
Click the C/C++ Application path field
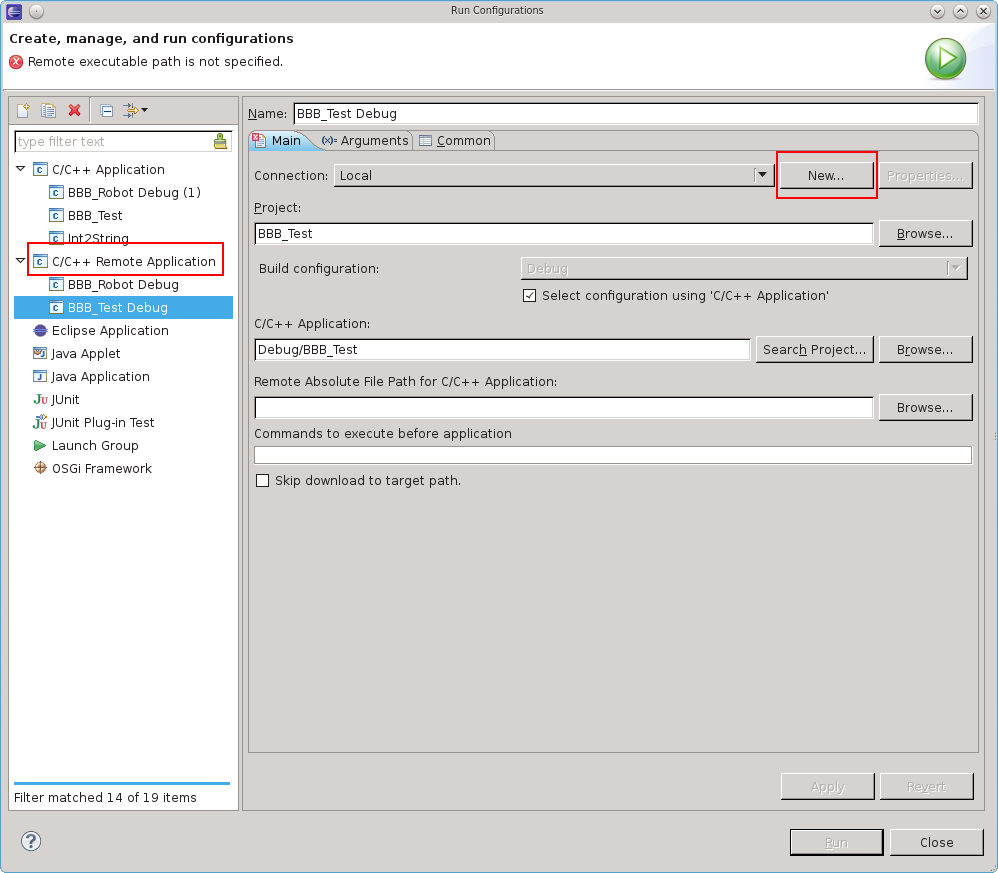[x=502, y=349]
